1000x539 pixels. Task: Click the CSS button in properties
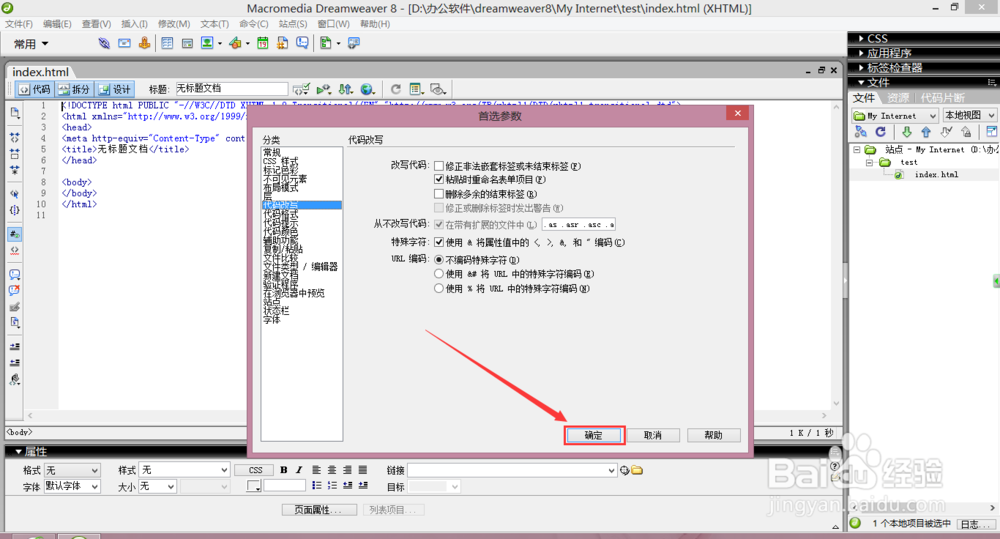click(255, 470)
